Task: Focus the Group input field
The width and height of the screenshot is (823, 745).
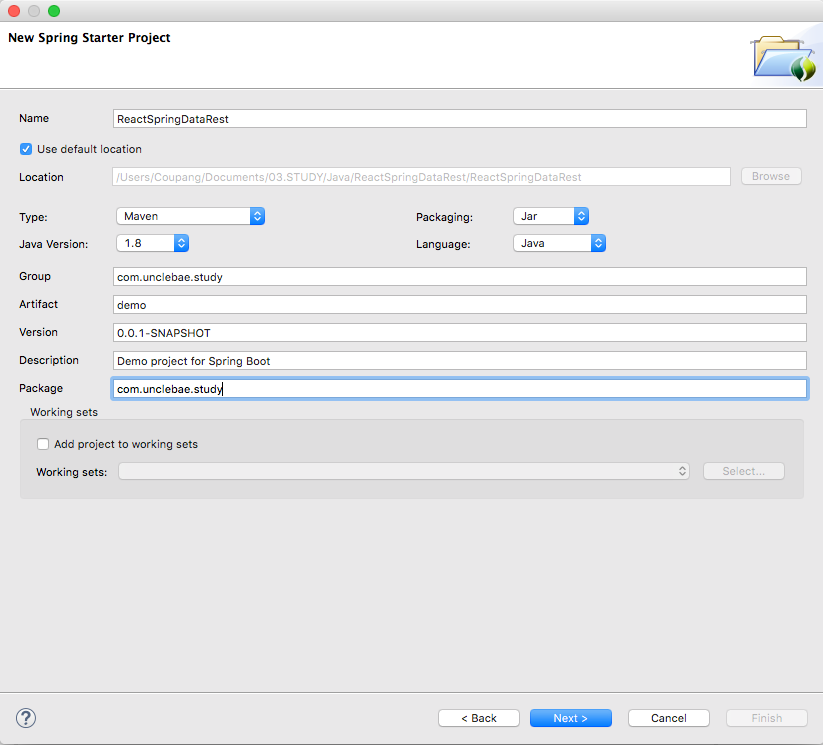Action: 460,277
